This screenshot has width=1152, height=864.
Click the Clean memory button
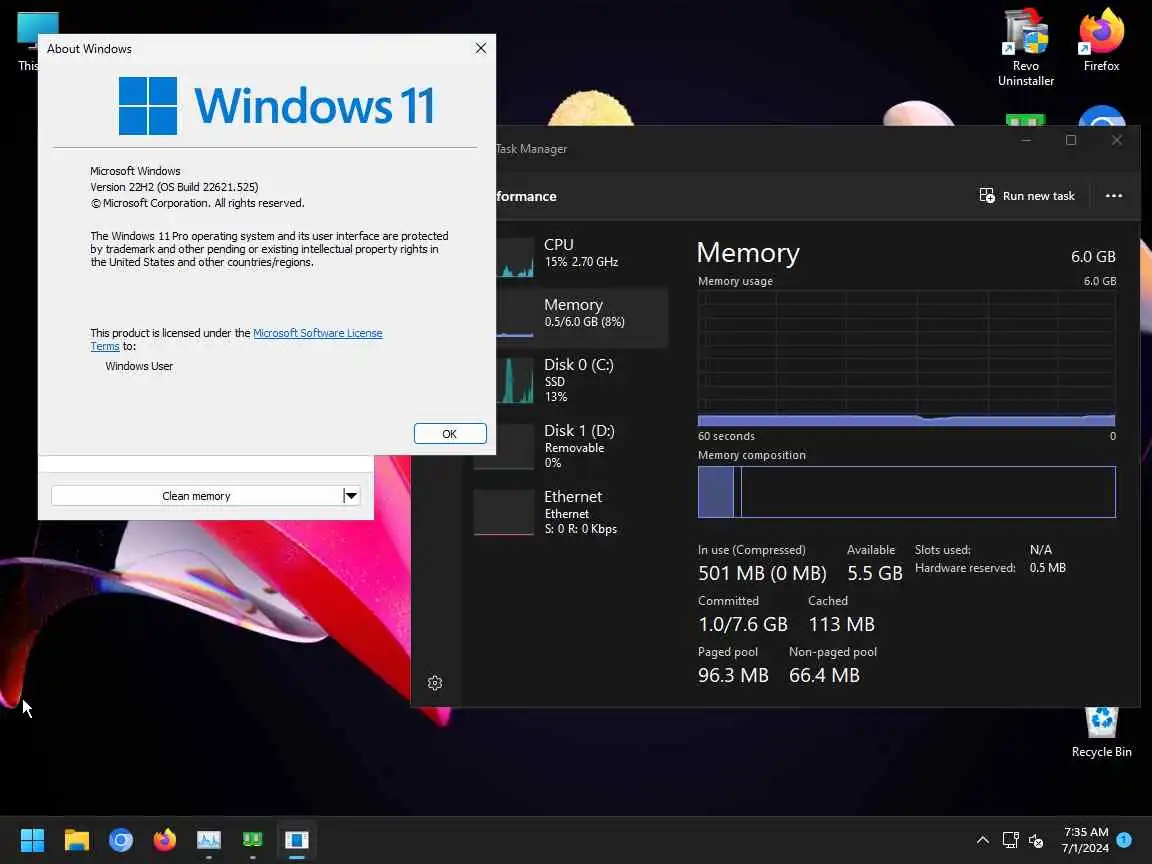(x=196, y=496)
